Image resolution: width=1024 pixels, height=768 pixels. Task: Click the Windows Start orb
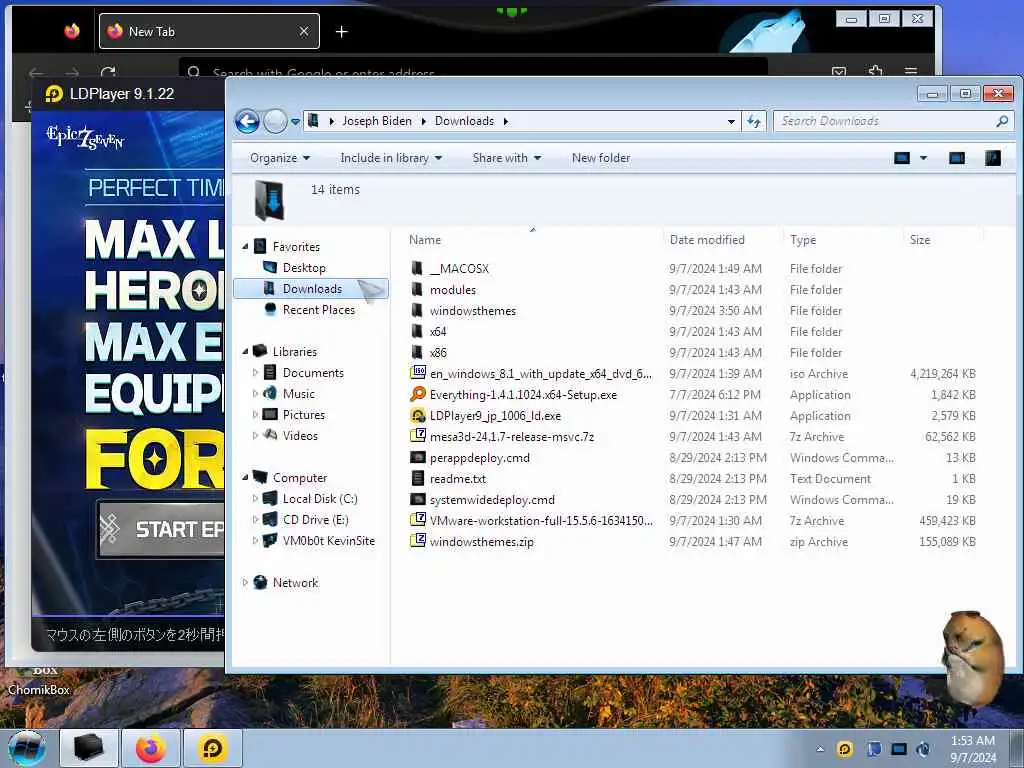(26, 748)
